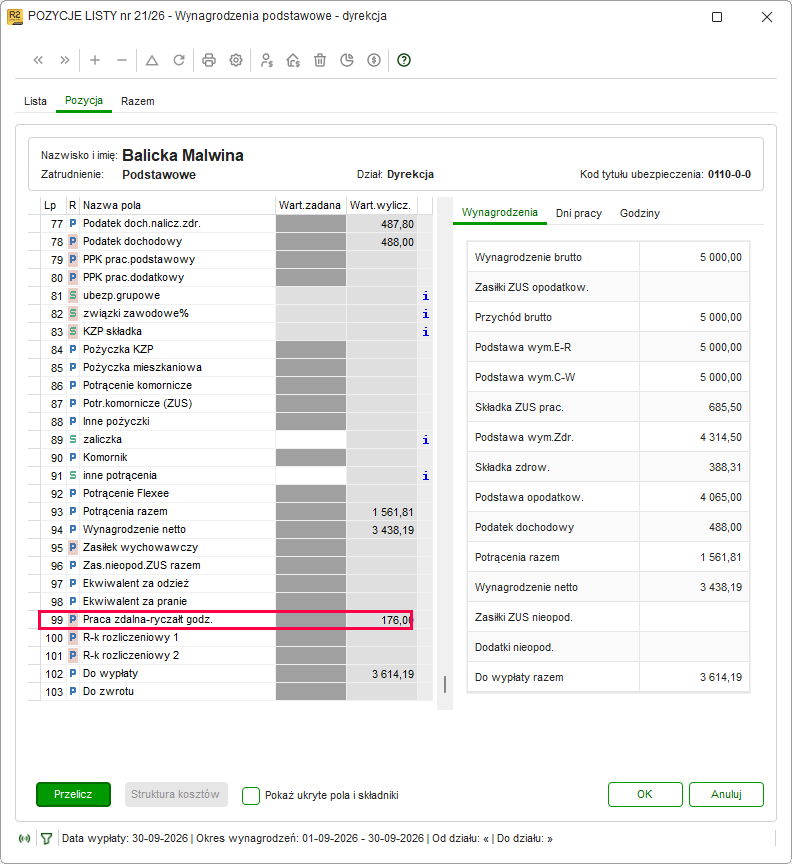Select the R-k rozliczeniowy 1 row
The width and height of the screenshot is (792, 864).
coord(228,638)
